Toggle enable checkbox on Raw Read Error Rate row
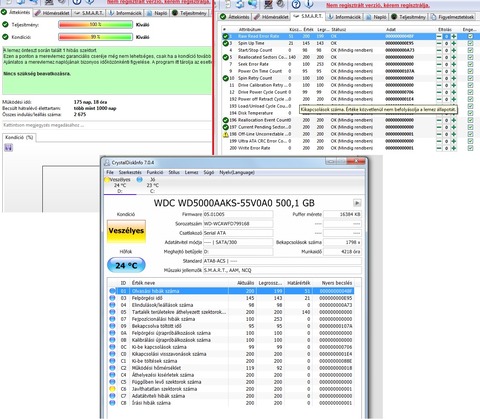The image size is (480, 419). pyautogui.click(x=470, y=36)
